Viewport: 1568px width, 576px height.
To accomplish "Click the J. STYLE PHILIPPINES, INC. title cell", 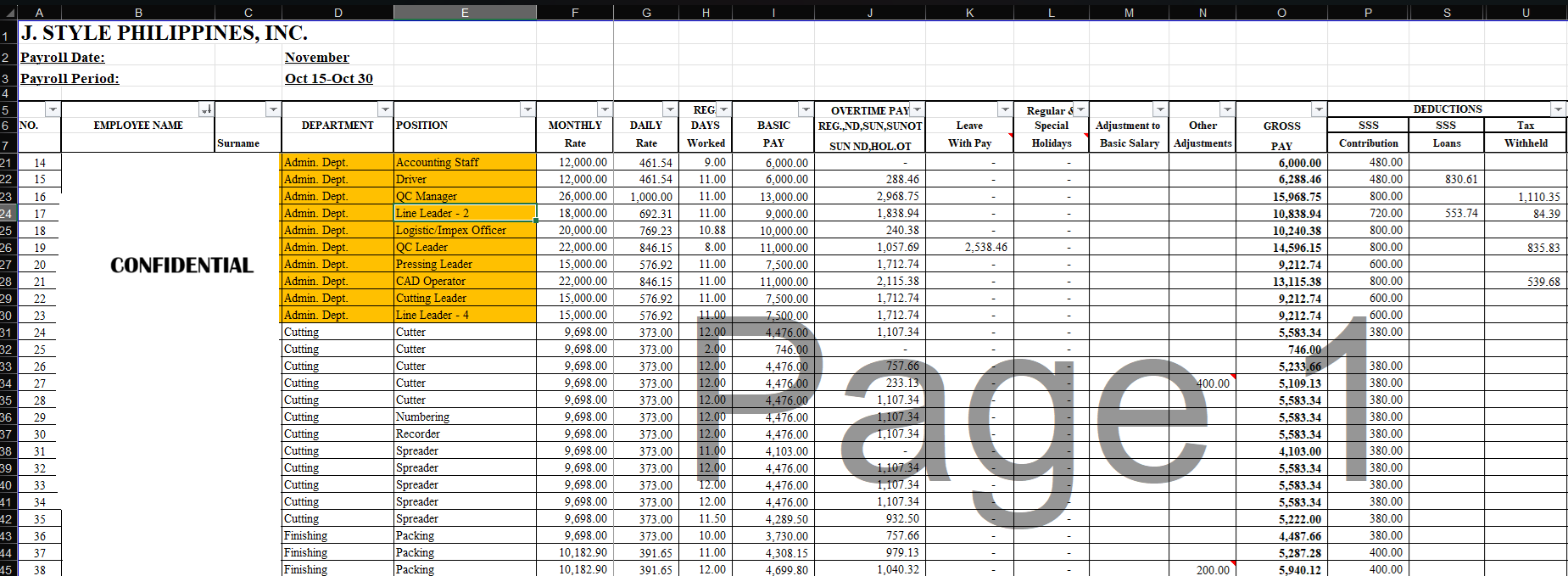I will click(164, 33).
